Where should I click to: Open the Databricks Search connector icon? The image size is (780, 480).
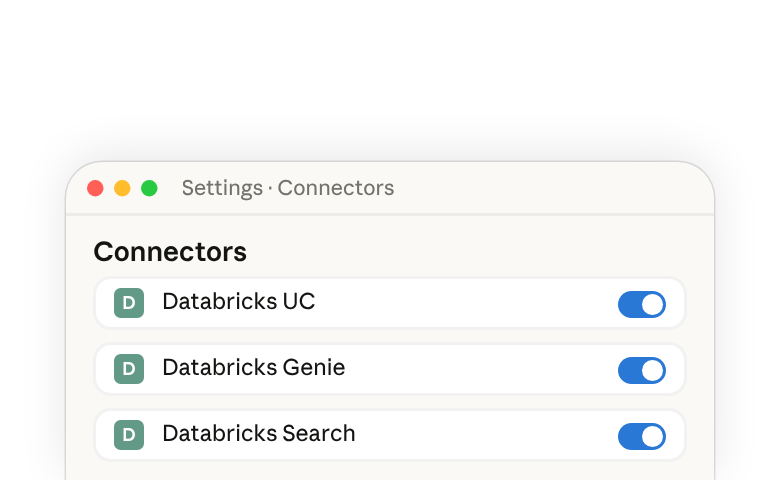click(129, 435)
